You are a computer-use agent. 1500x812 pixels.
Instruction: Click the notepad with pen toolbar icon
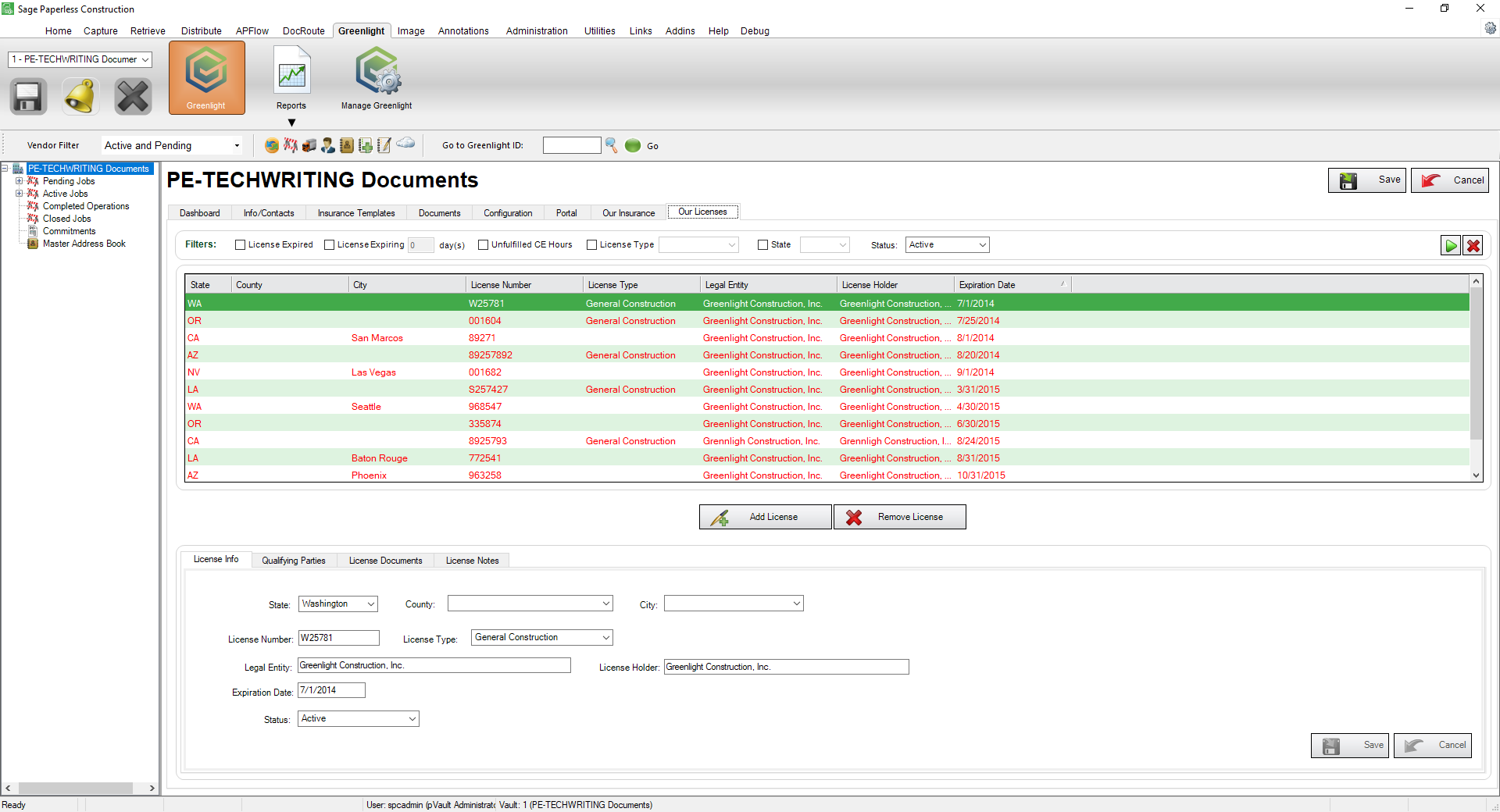click(x=384, y=145)
